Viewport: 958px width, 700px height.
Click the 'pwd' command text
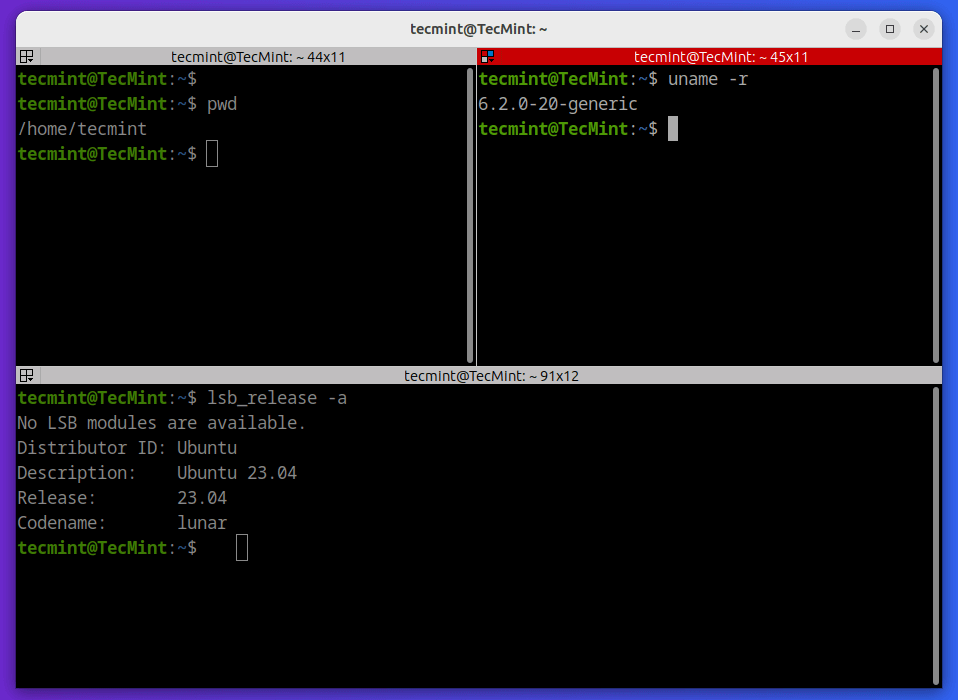pyautogui.click(x=222, y=104)
